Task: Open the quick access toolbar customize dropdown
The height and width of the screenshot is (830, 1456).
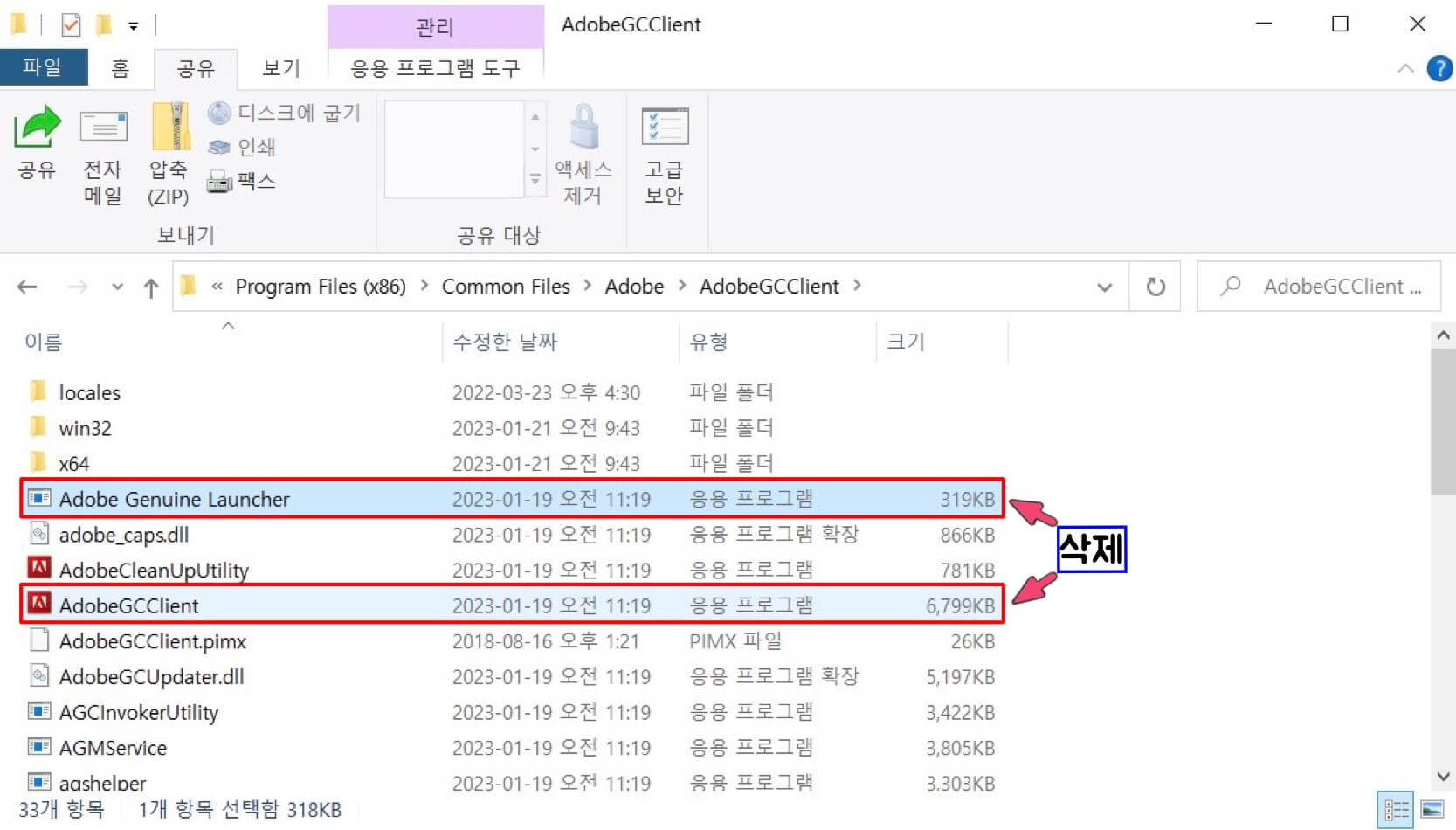Action: pos(134,26)
